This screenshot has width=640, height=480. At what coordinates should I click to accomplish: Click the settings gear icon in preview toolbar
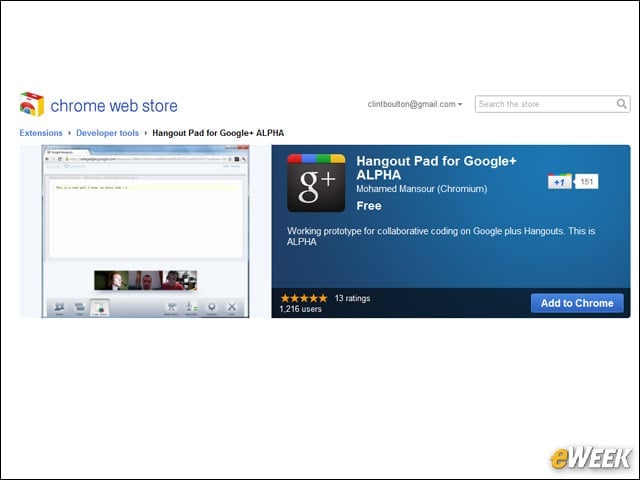click(211, 307)
